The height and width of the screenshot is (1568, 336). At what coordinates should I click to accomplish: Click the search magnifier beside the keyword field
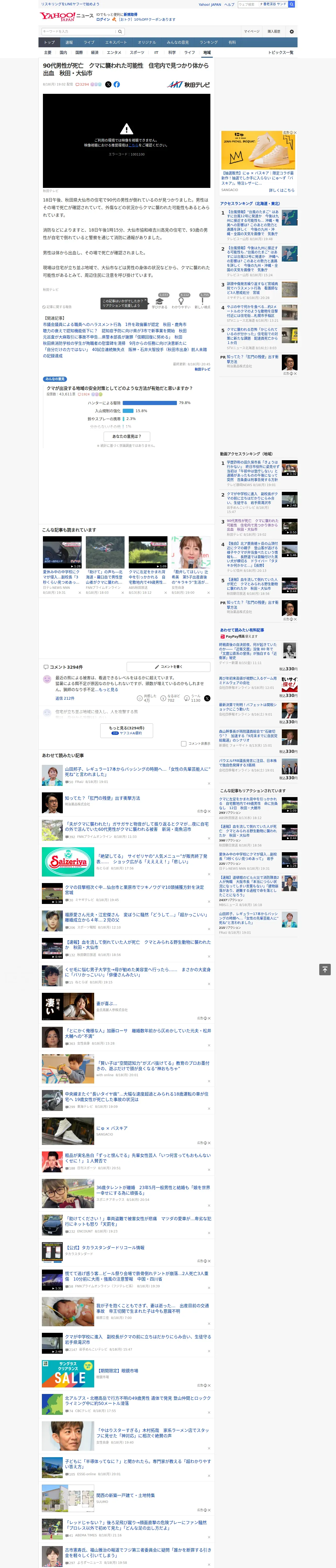point(120,31)
